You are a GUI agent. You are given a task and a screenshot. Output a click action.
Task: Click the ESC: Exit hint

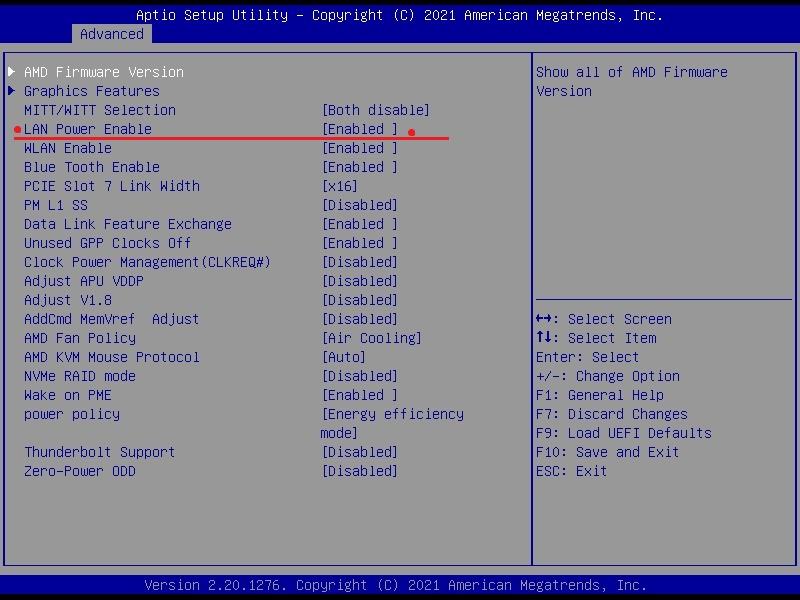point(571,471)
